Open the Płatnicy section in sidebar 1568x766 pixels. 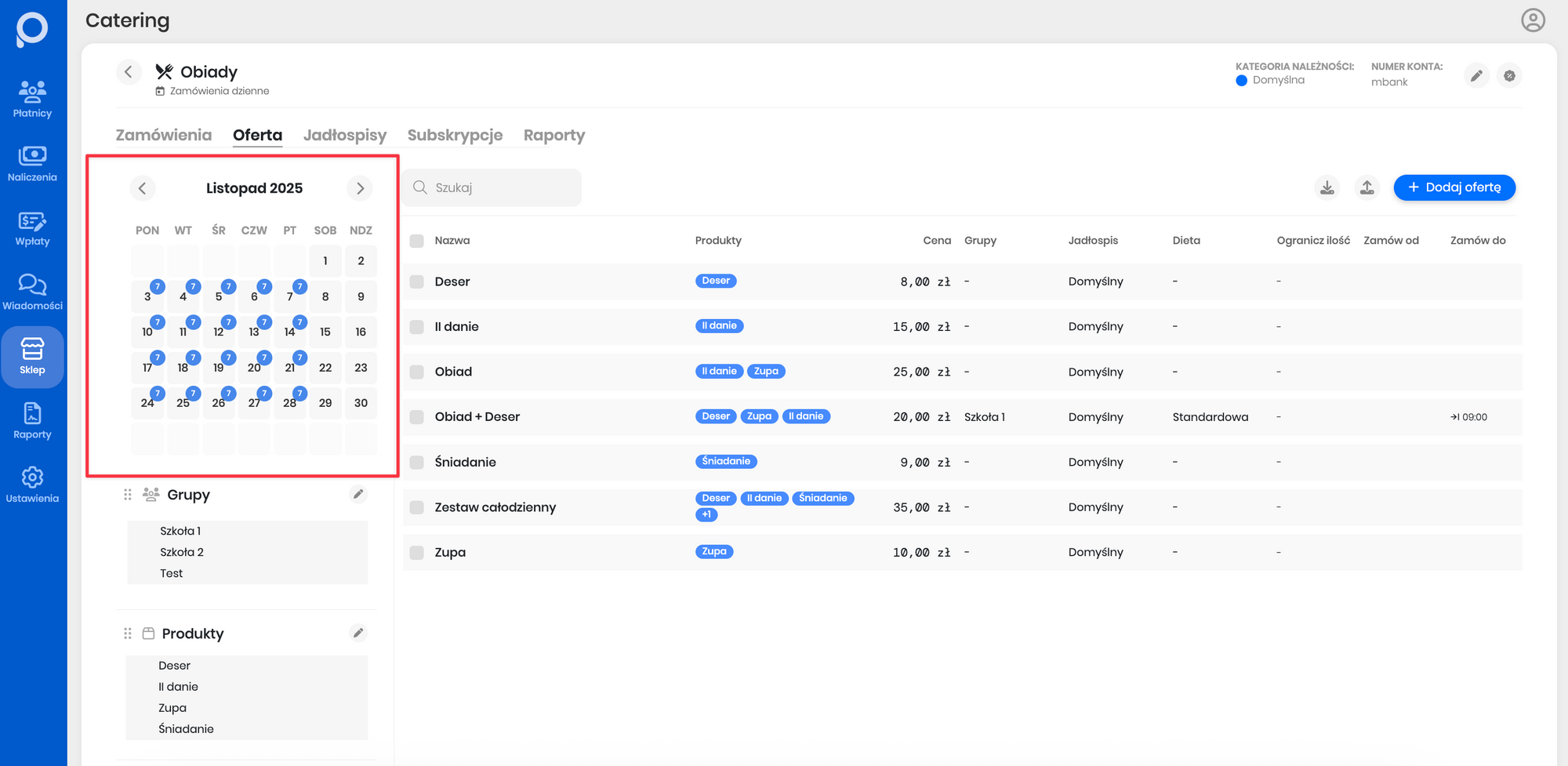[32, 99]
